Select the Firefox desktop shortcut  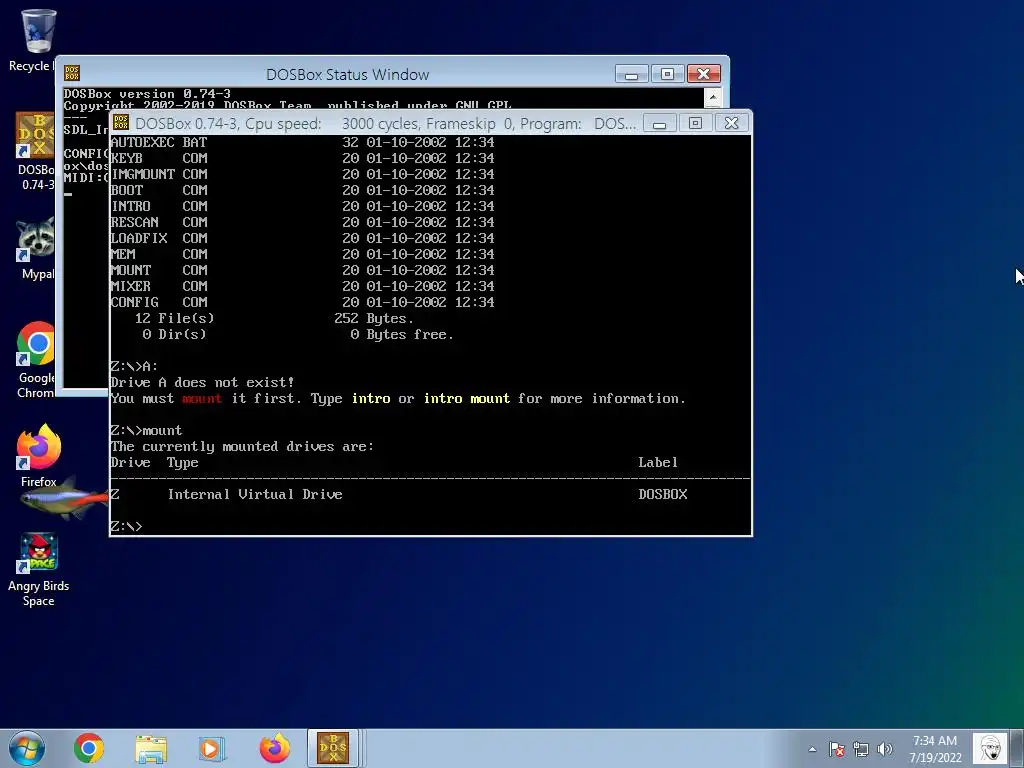(39, 455)
